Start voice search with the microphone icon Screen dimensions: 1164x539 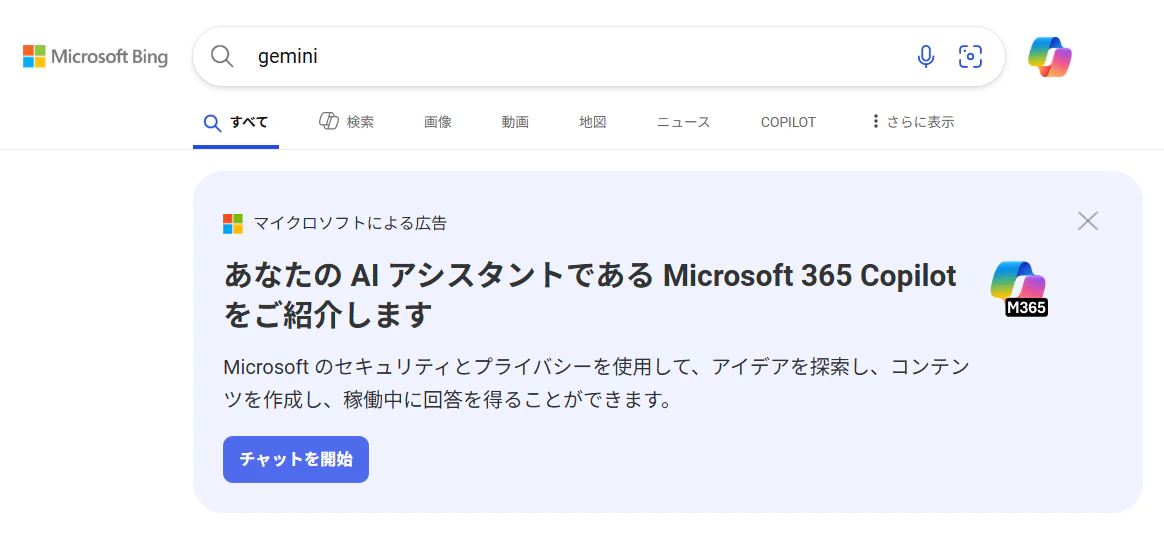(925, 56)
